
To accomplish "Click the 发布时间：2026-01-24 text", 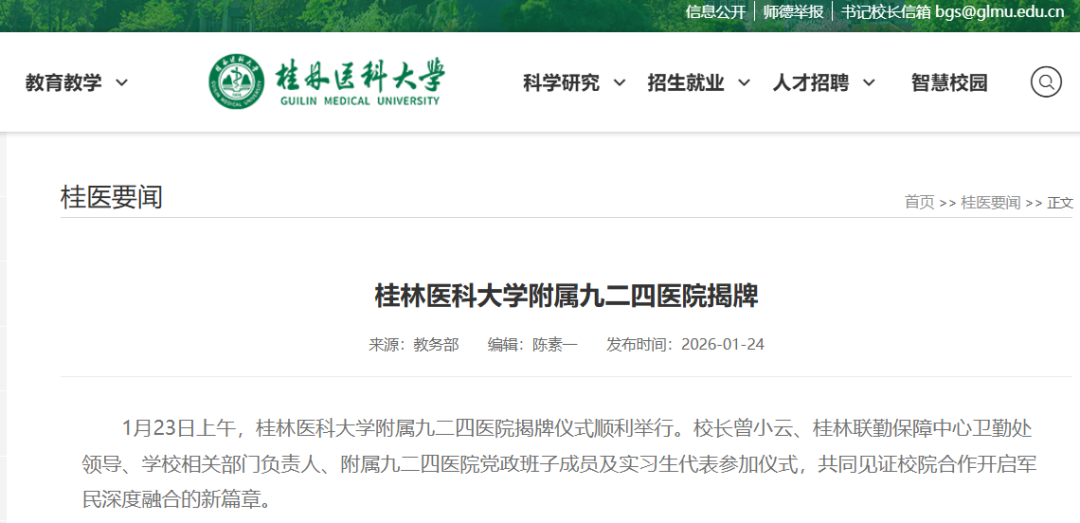I will point(685,344).
